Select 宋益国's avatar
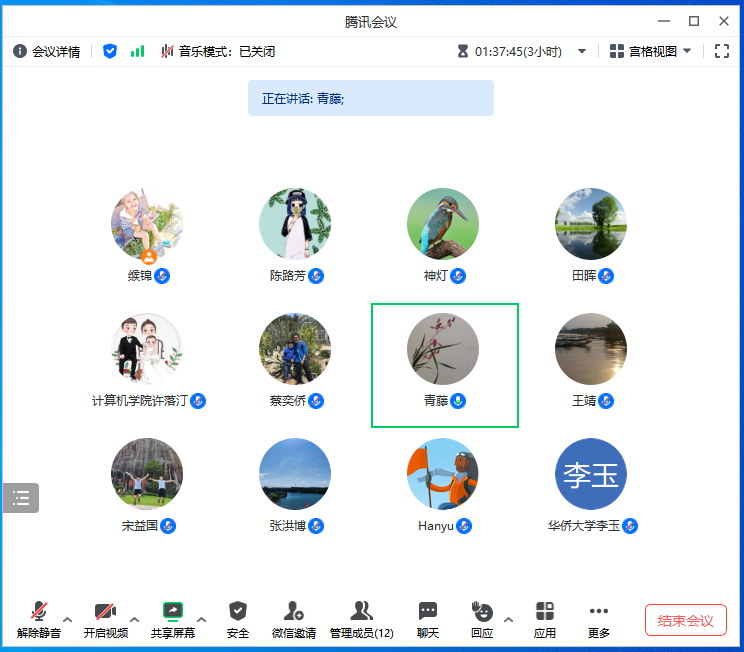The image size is (744, 652). coord(147,474)
